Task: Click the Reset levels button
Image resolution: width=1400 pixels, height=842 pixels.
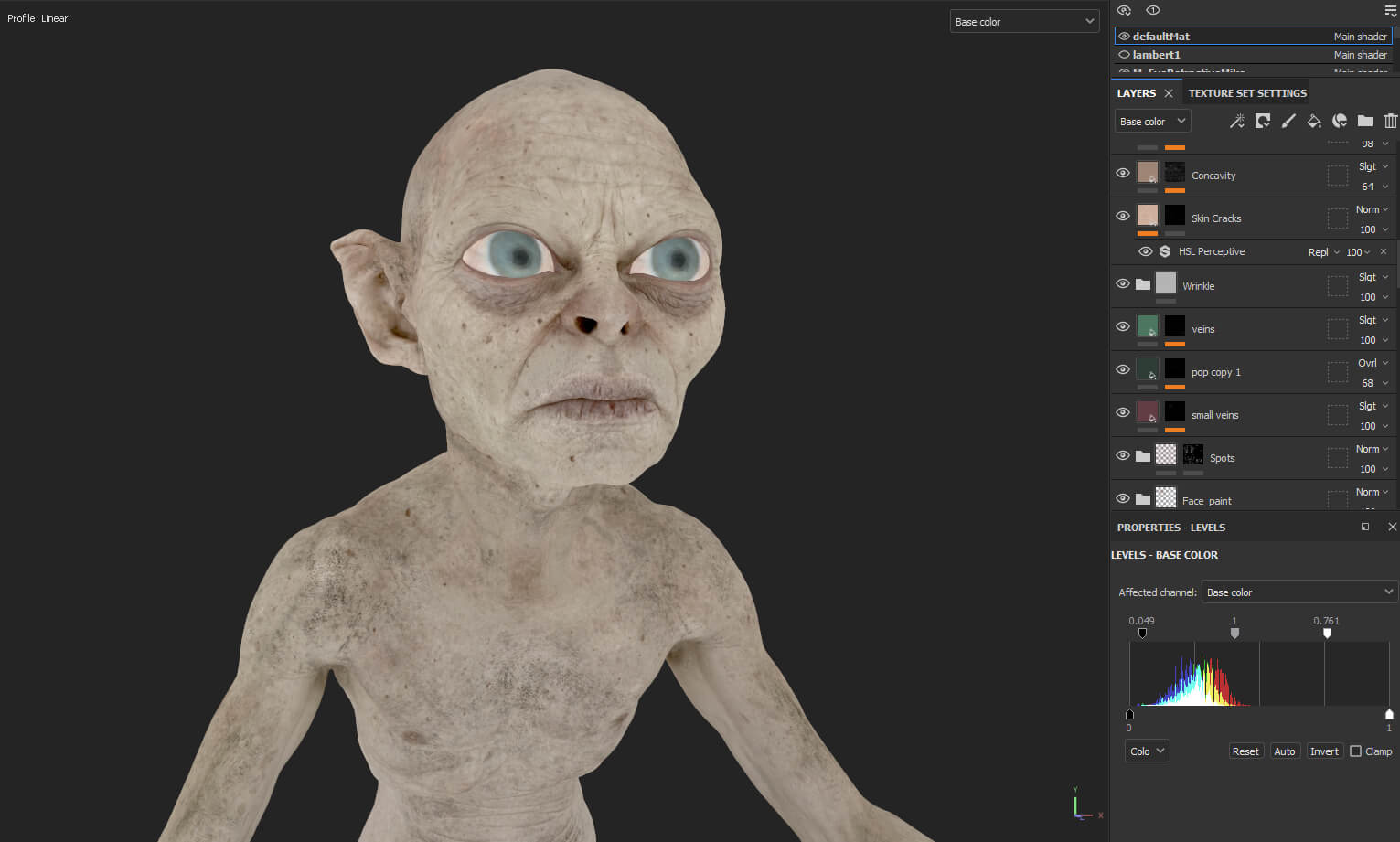Action: [1245, 751]
